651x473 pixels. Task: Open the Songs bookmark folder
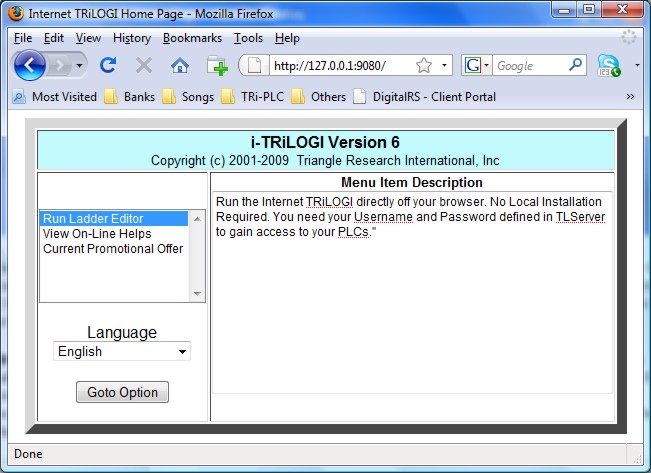188,97
